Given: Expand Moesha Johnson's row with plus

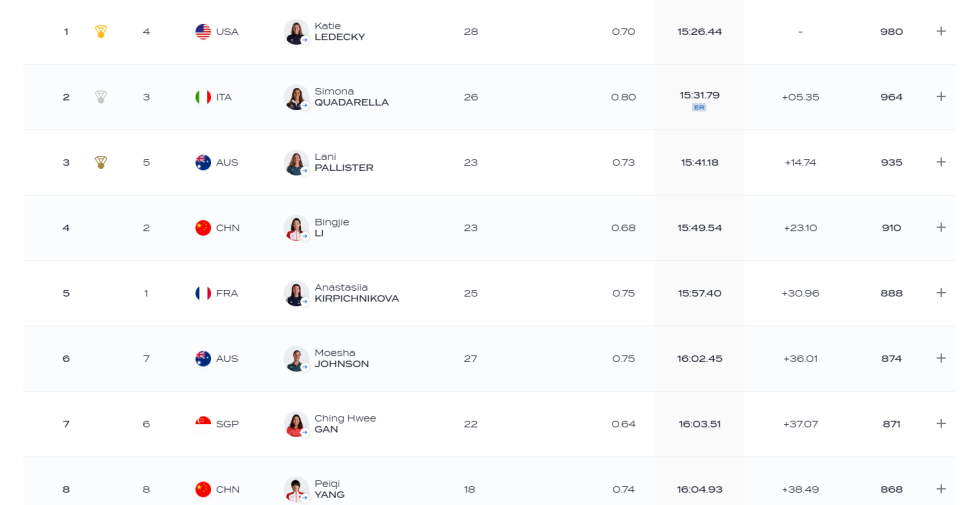Looking at the screenshot, I should [941, 358].
